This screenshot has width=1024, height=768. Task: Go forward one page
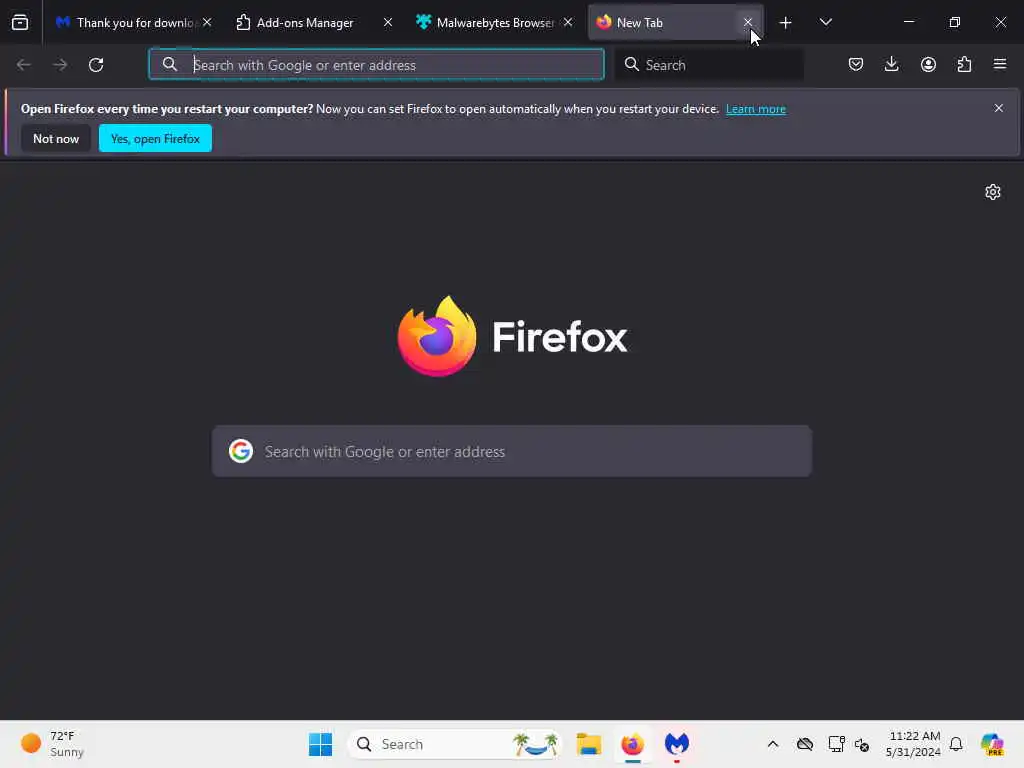[x=60, y=65]
